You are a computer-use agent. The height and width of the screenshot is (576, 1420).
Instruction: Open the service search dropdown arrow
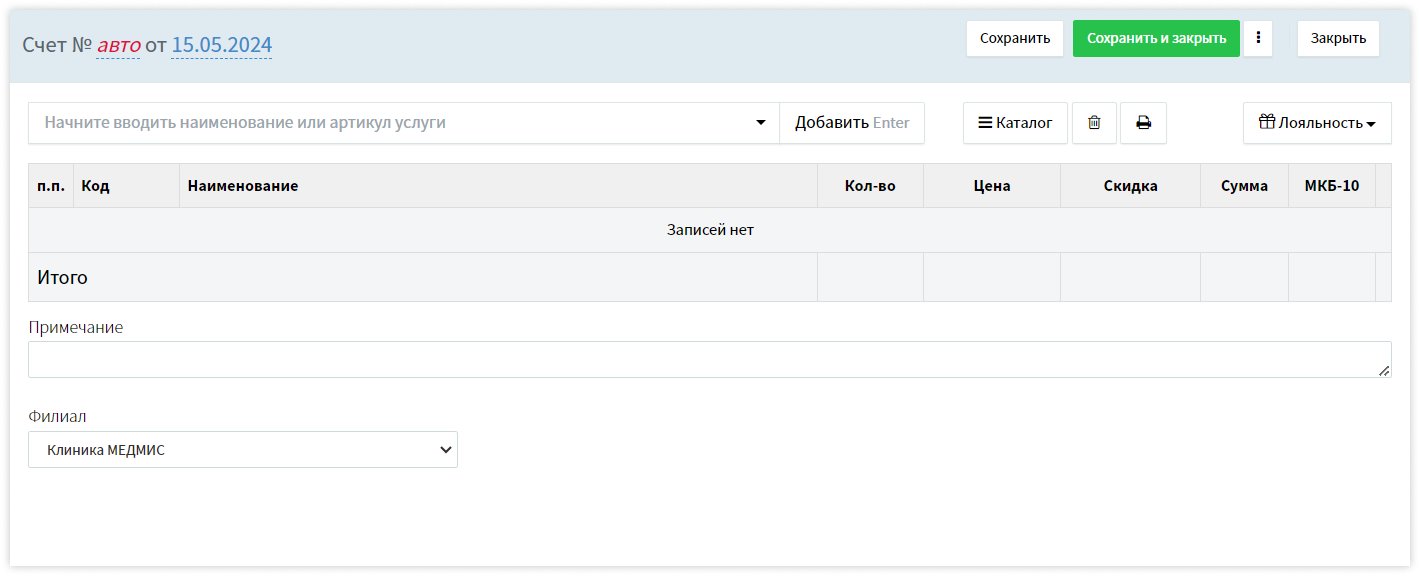(761, 123)
